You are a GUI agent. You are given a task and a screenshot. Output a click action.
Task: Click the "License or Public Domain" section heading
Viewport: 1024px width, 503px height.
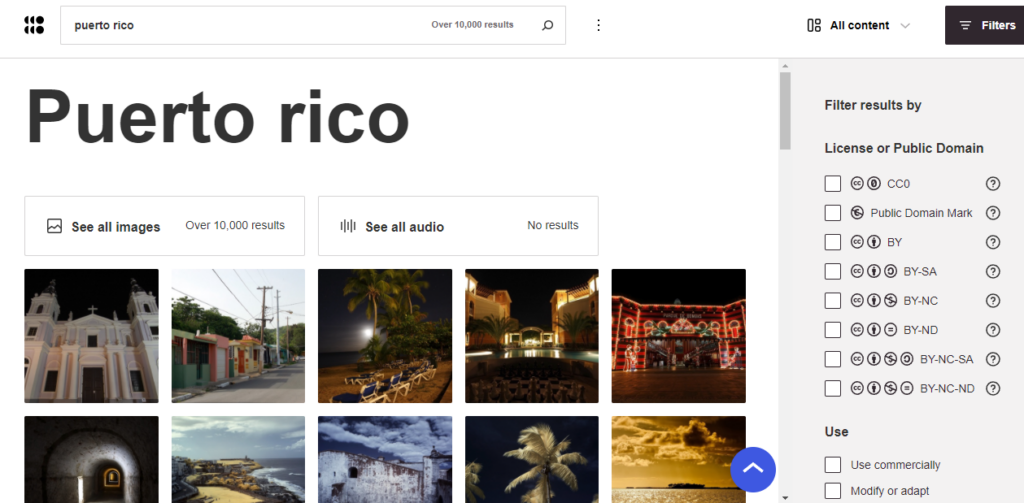[x=904, y=148]
